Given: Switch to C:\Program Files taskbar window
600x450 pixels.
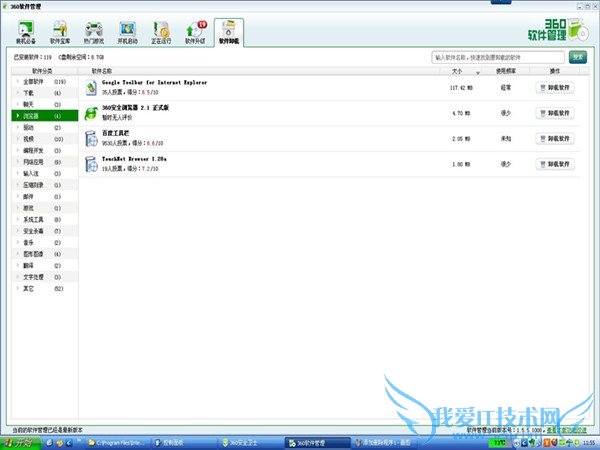Looking at the screenshot, I should click(116, 443).
